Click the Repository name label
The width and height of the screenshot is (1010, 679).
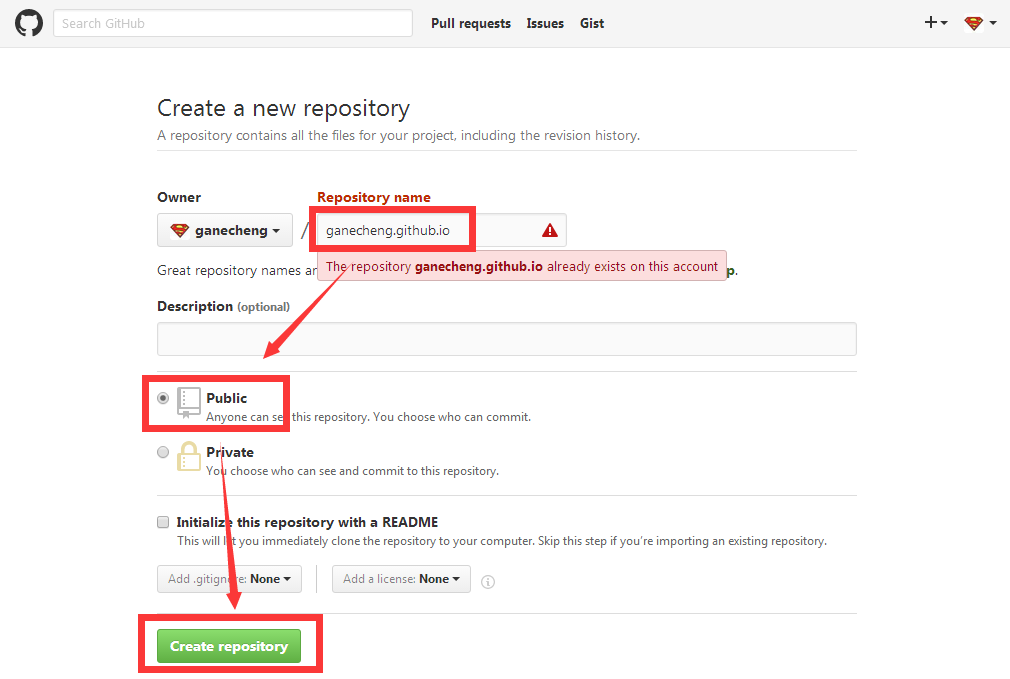374,197
